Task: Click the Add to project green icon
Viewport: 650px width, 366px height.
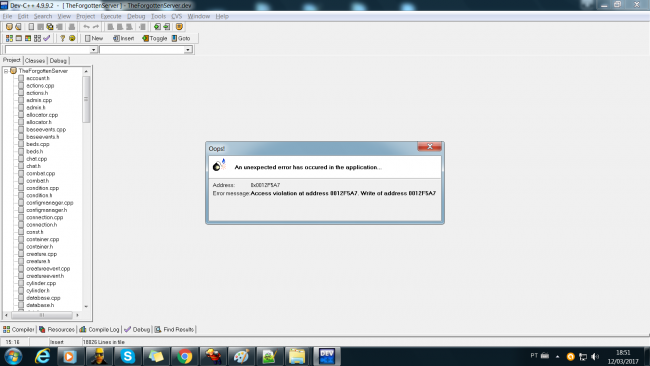Action: [x=157, y=27]
